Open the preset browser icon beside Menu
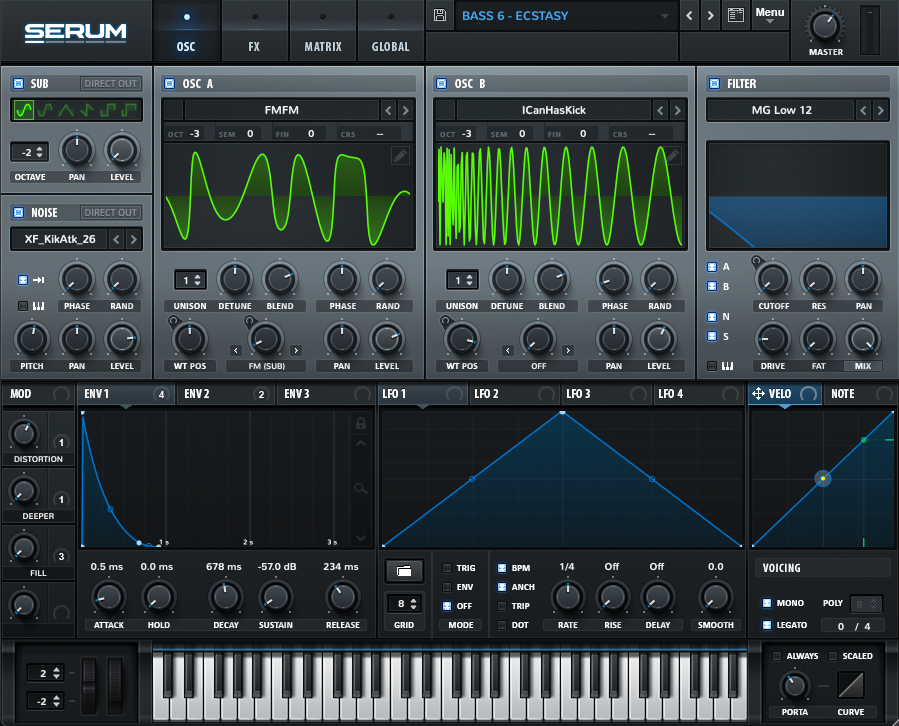This screenshot has width=899, height=726. click(736, 15)
